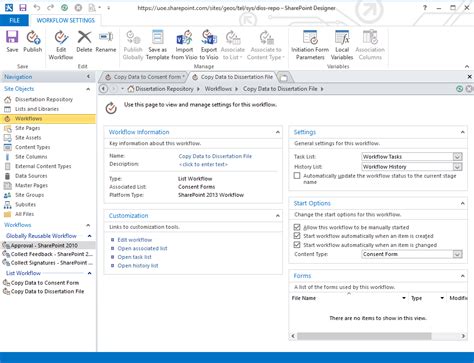Collapse Customization section

pos(278,216)
